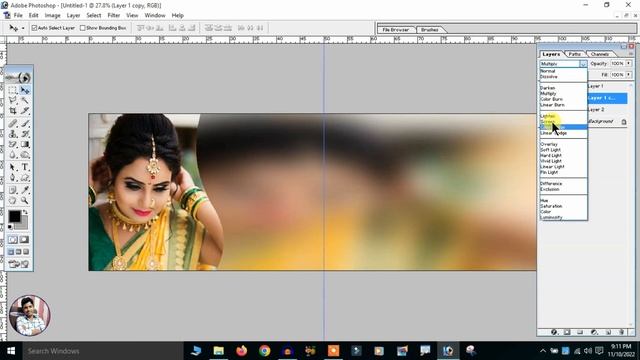Switch to Standard Screen mode

coord(11,252)
